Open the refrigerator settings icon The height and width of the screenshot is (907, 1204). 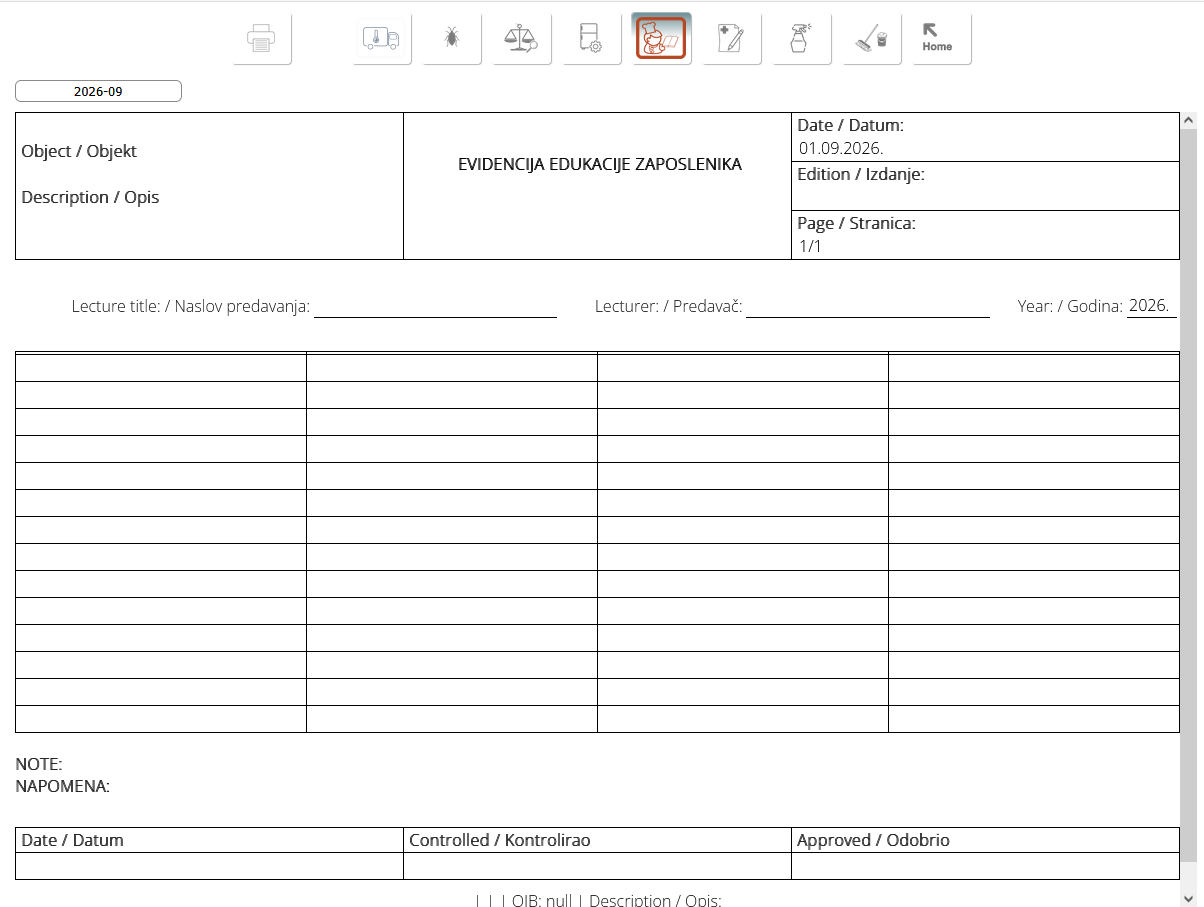coord(592,39)
